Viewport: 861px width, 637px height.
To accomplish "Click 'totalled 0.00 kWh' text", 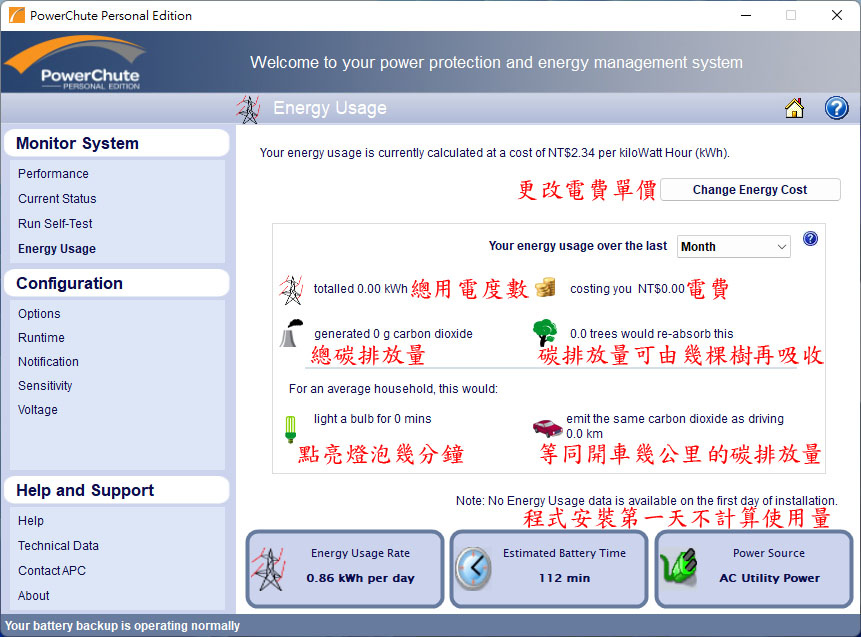I will click(x=360, y=289).
